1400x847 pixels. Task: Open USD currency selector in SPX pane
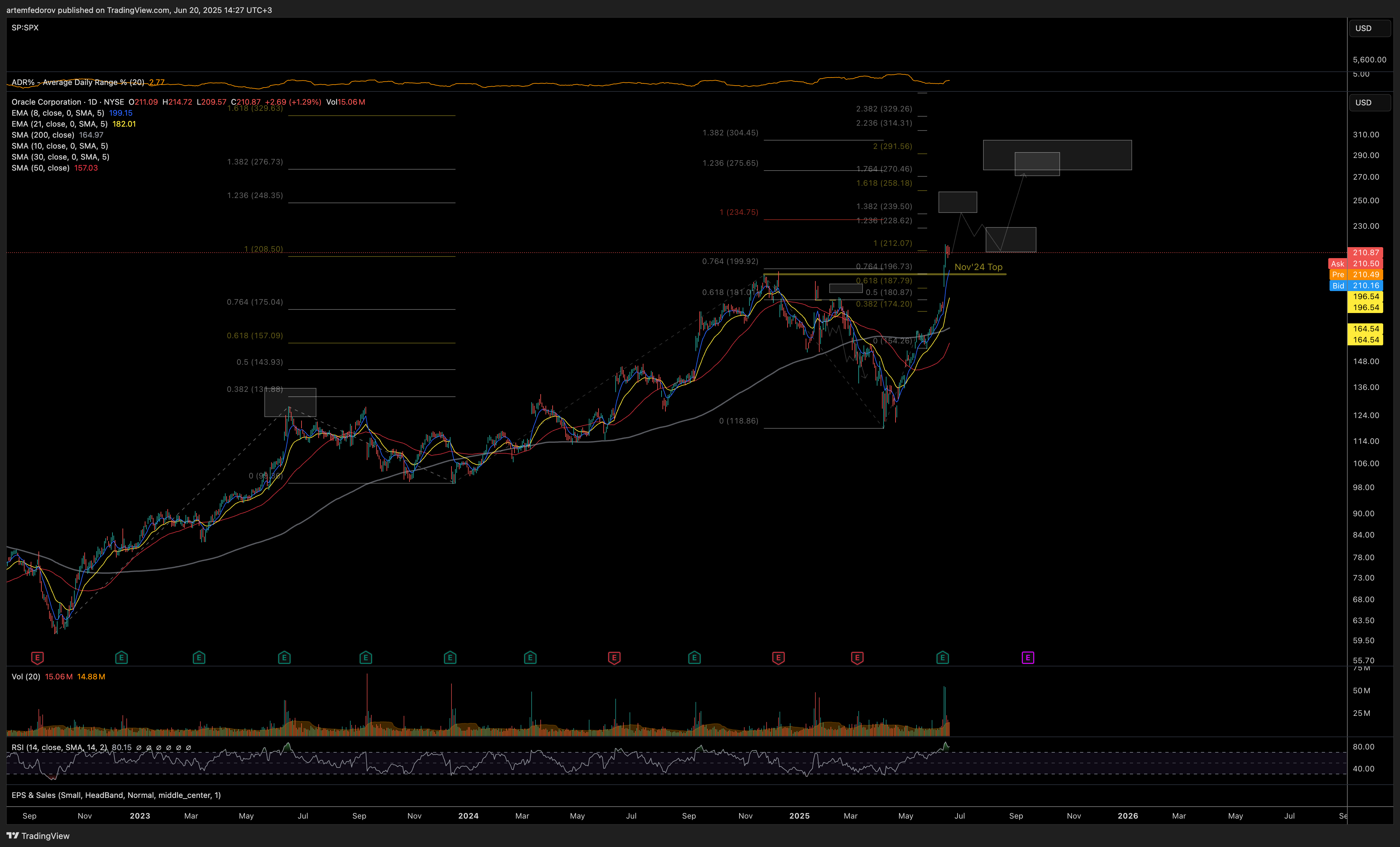[x=1370, y=28]
